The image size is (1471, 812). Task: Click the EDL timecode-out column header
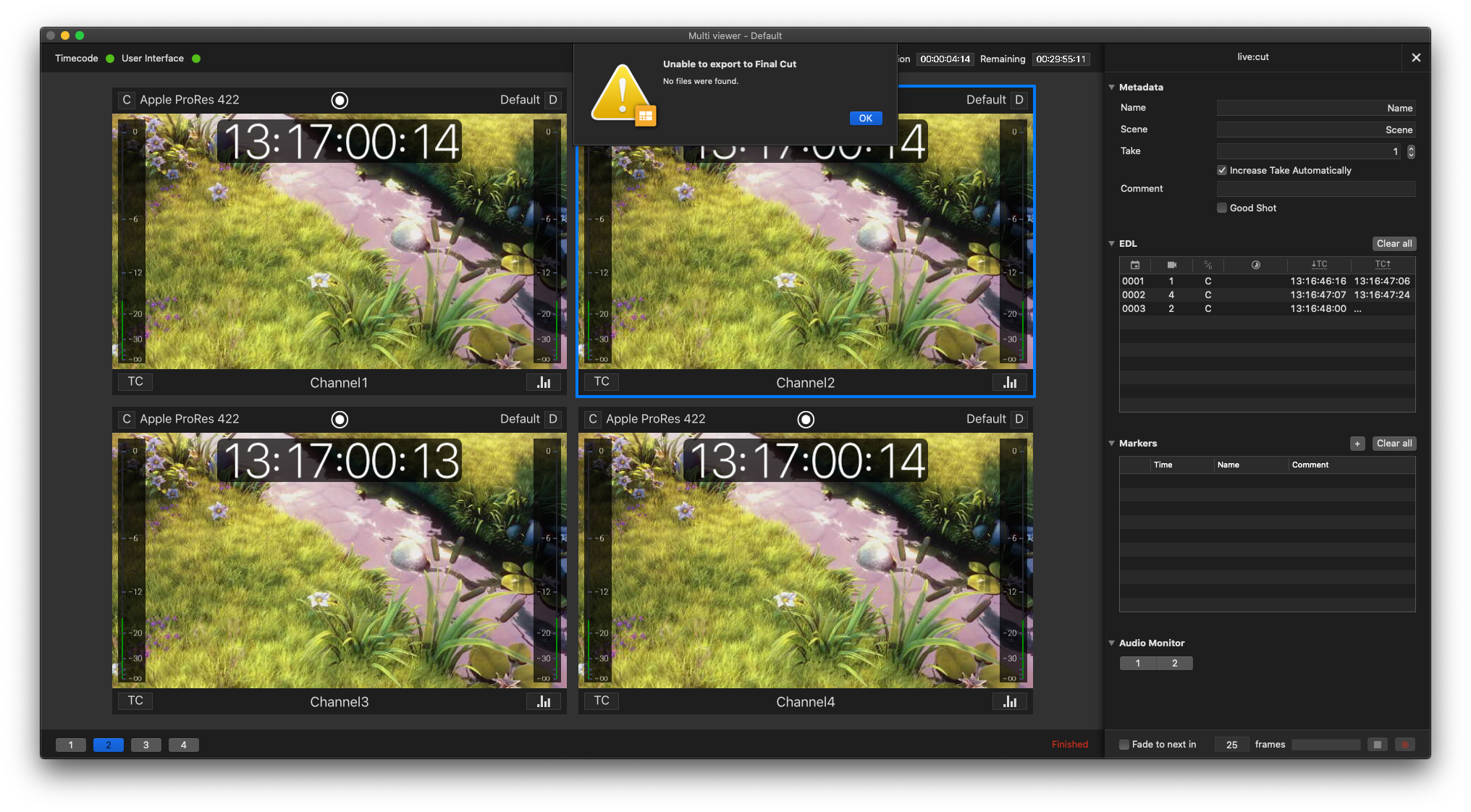tap(1383, 265)
